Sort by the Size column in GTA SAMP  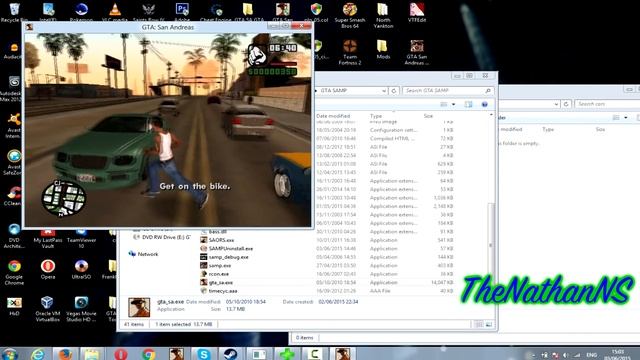pos(428,116)
